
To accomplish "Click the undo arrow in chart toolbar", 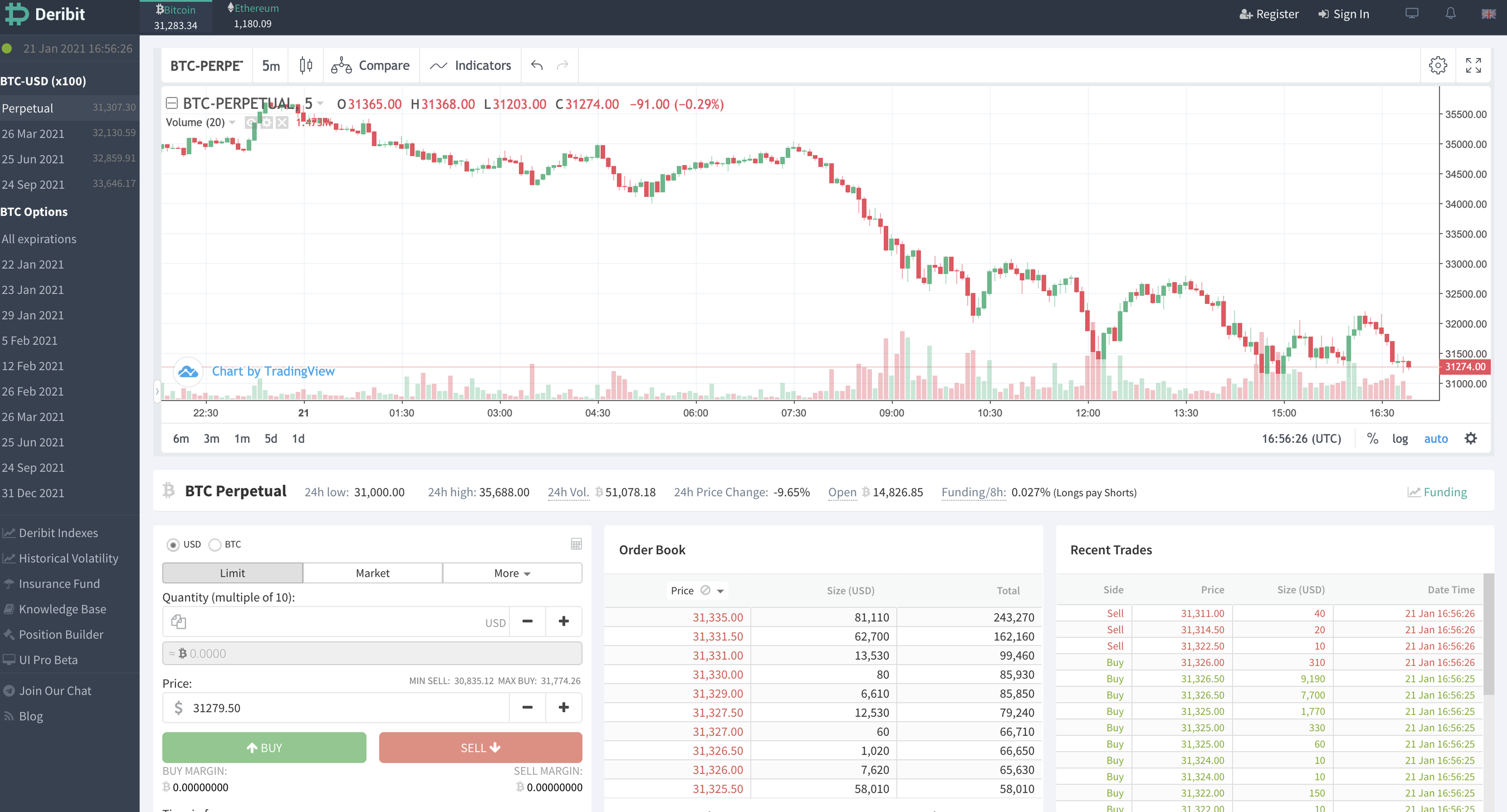I will tap(536, 65).
